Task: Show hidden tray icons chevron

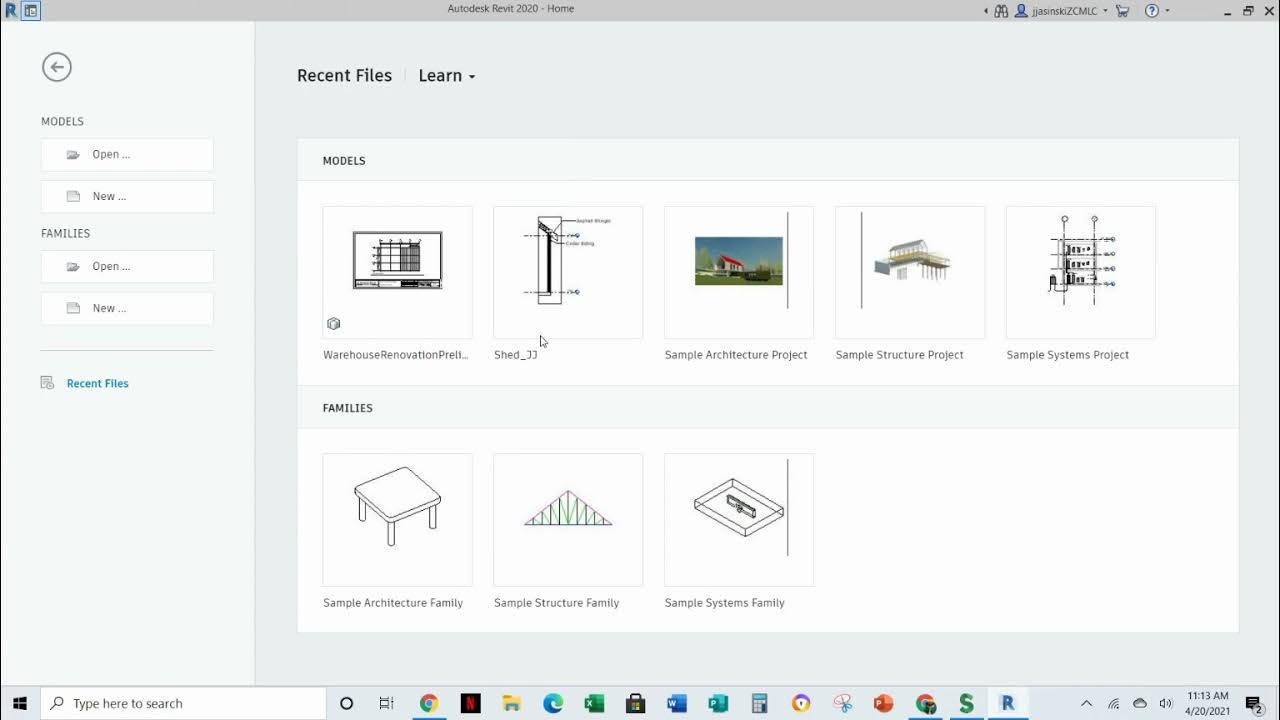Action: pos(1086,703)
